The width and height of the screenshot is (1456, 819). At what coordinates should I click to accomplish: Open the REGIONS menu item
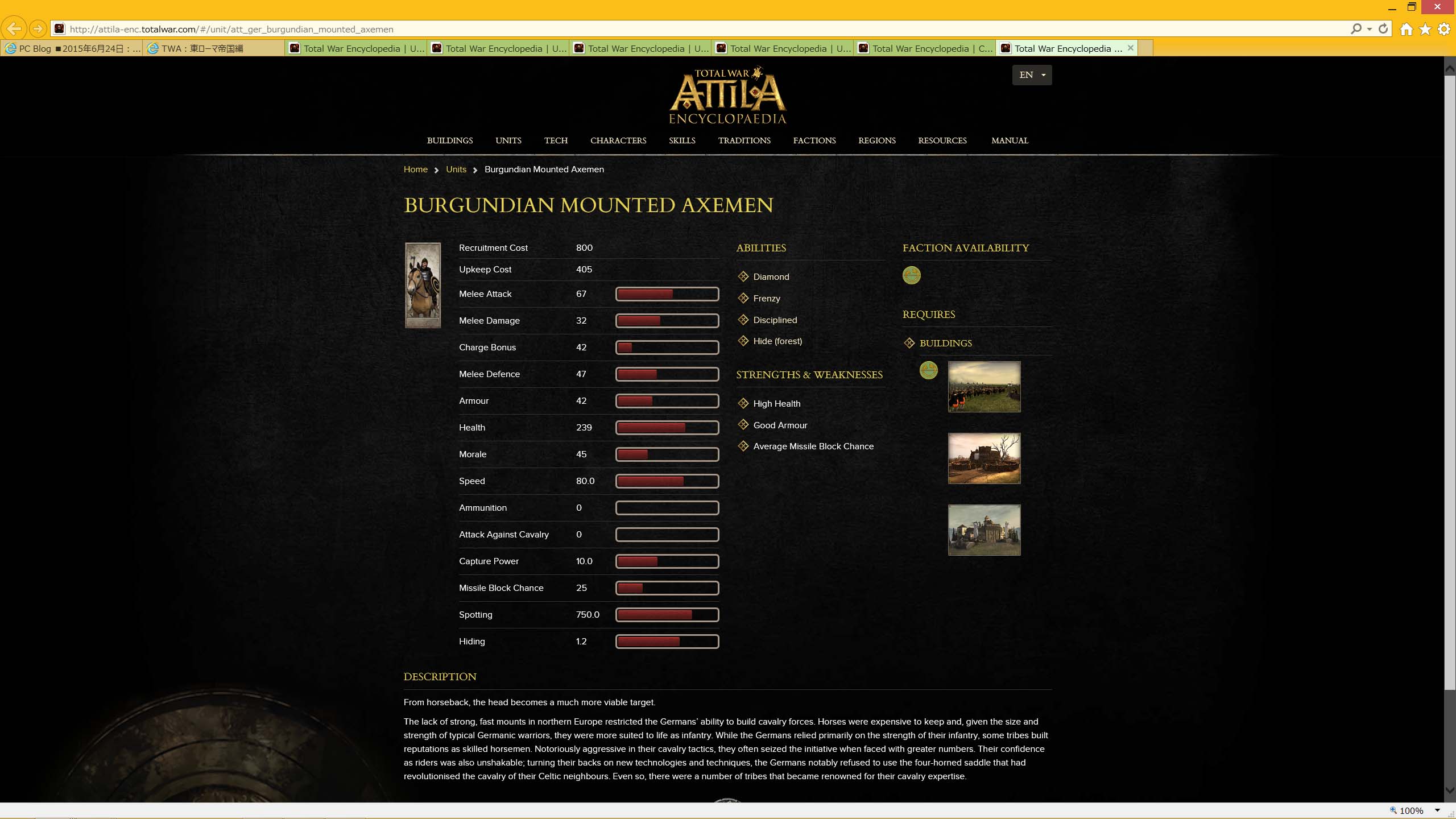[x=876, y=140]
